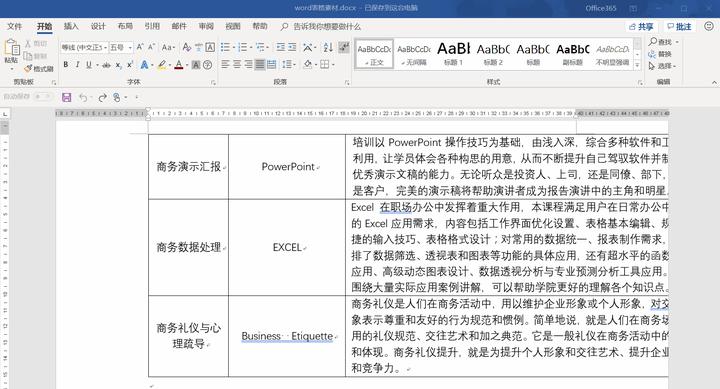Open the Font dialog launcher
Image resolution: width=720 pixels, height=389 pixels.
[x=214, y=83]
